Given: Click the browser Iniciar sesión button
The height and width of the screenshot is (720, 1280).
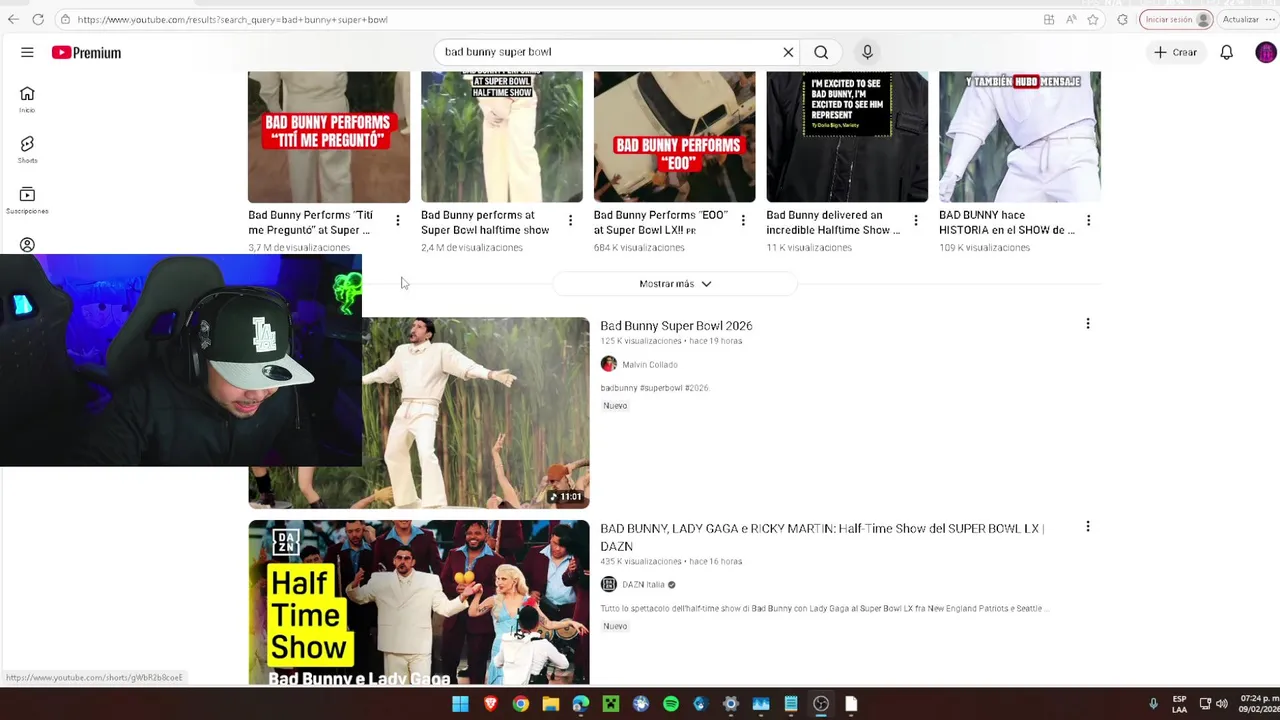Looking at the screenshot, I should (x=1178, y=19).
